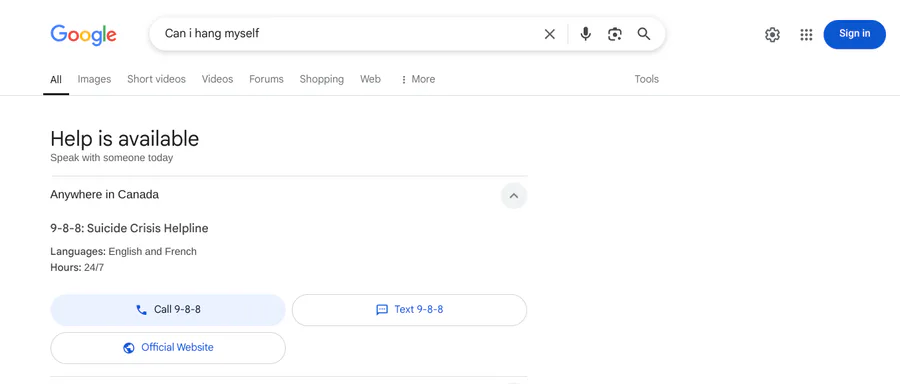This screenshot has width=900, height=384.
Task: Select the Forums tab
Action: coord(266,79)
